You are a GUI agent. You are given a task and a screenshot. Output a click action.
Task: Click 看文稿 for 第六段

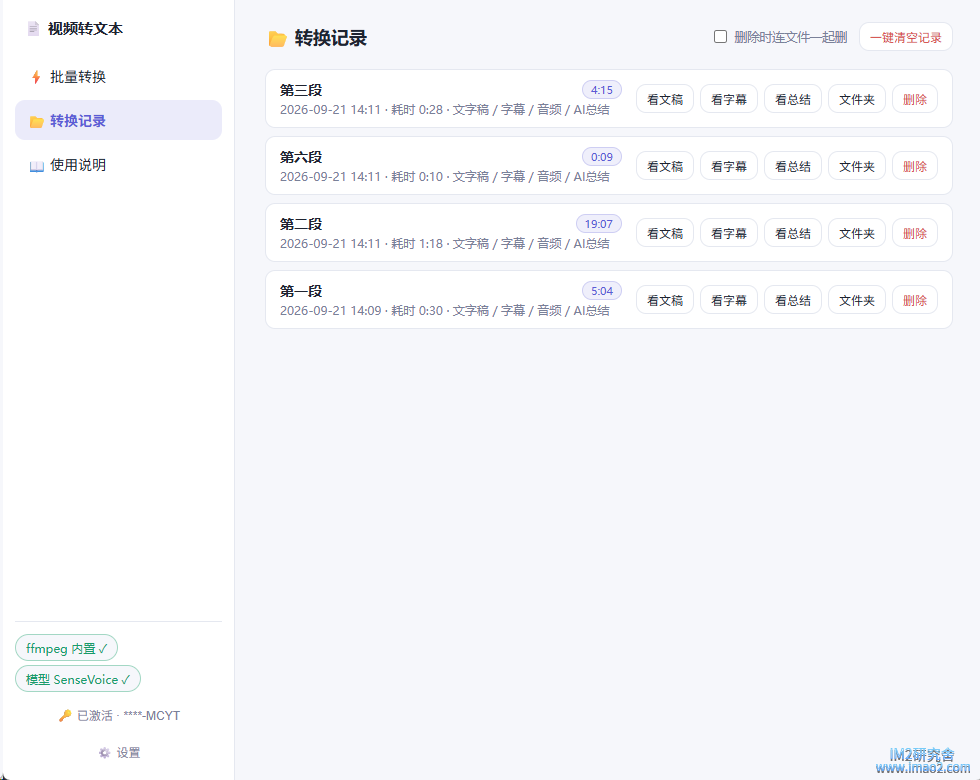click(665, 166)
